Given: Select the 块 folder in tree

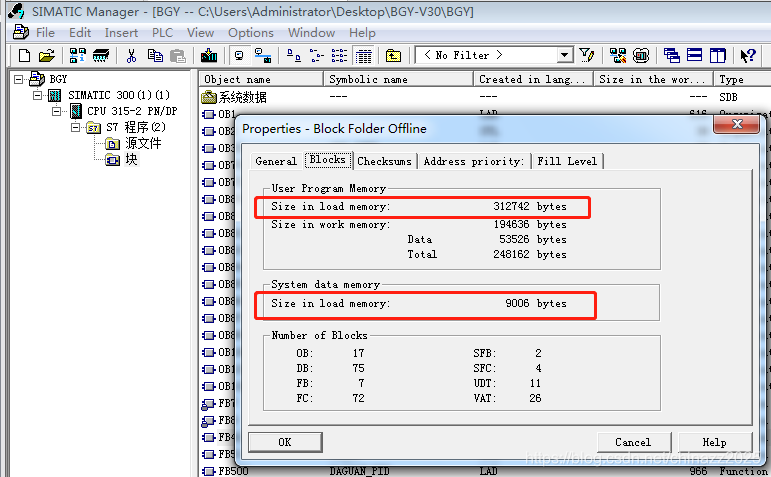Looking at the screenshot, I should tap(131, 159).
